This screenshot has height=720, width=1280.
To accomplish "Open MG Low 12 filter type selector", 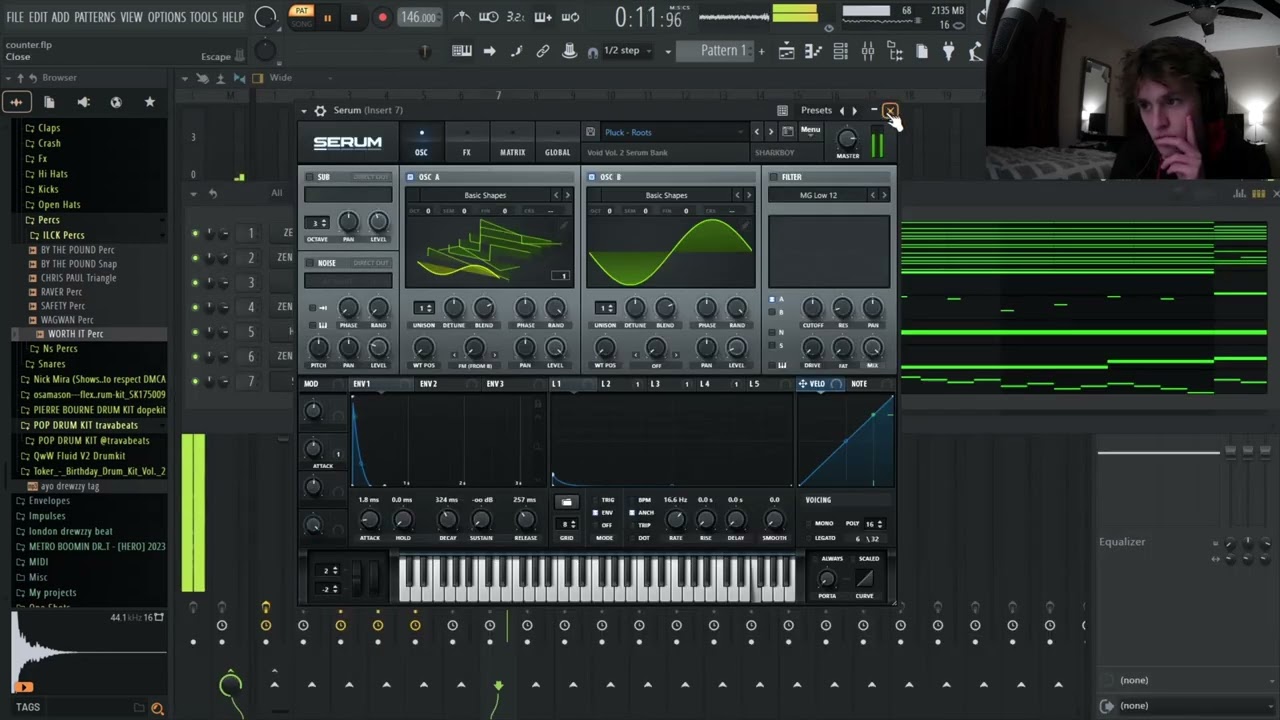I will click(819, 195).
